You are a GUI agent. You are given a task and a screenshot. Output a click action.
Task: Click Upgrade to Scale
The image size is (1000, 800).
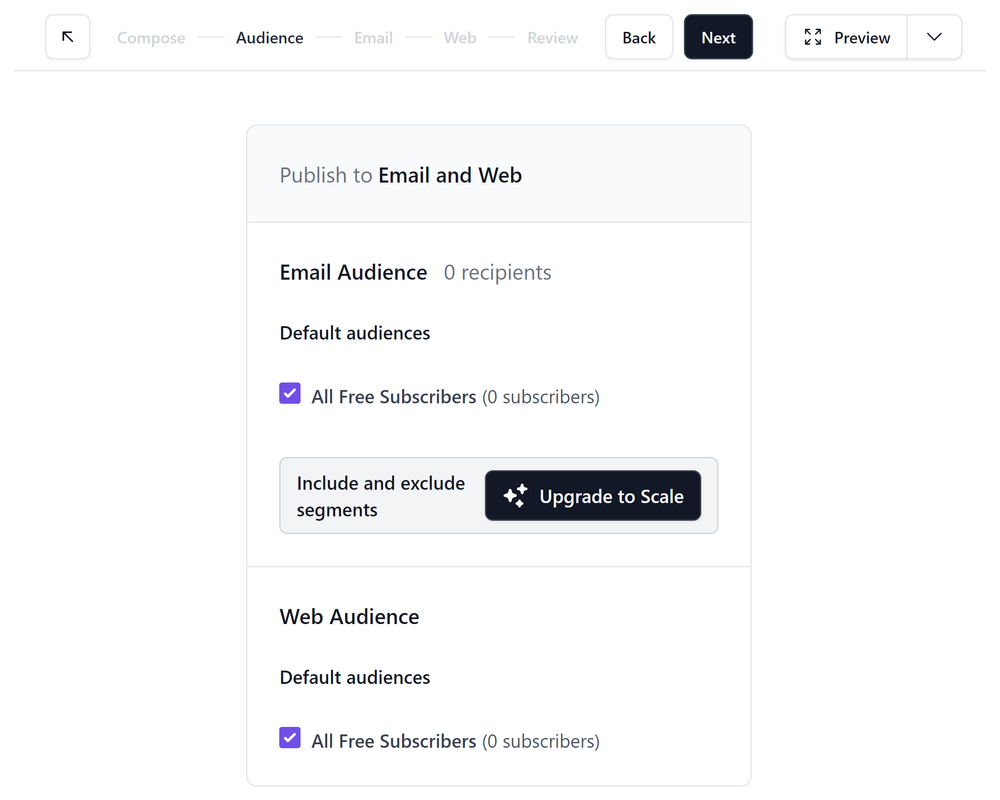click(x=592, y=495)
